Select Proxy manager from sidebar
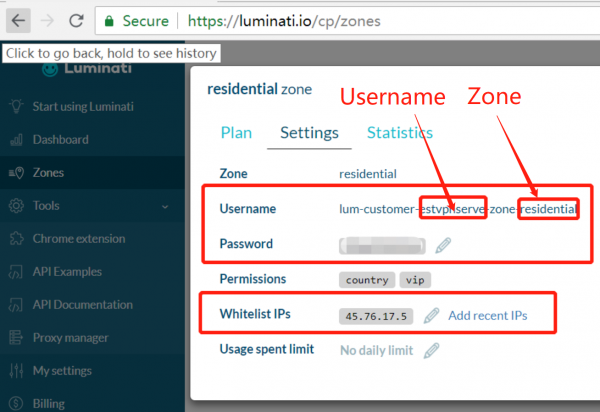 point(70,338)
